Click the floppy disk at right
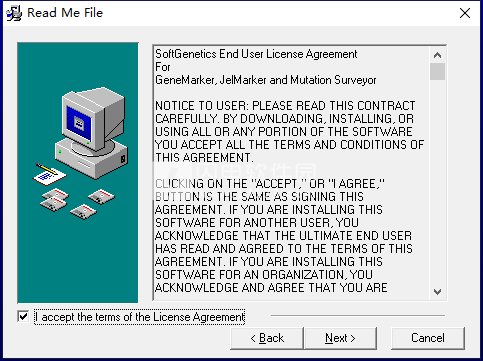Image resolution: width=483 pixels, height=361 pixels. (101, 197)
